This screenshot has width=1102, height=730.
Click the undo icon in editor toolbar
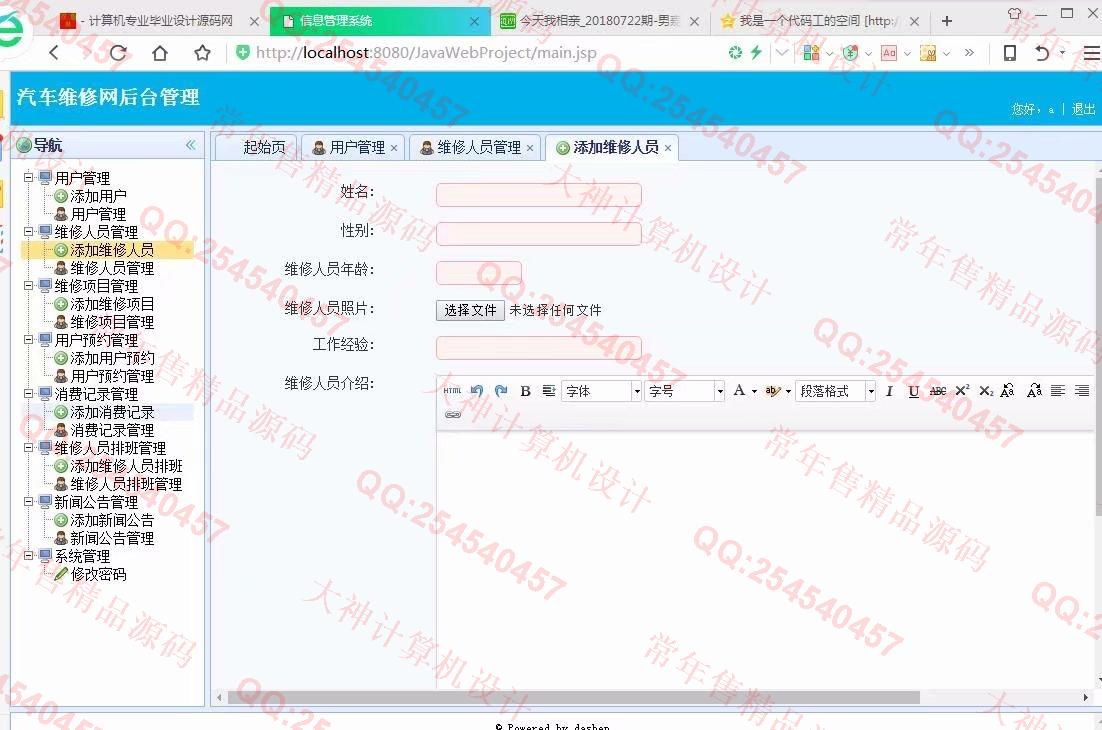pyautogui.click(x=477, y=391)
